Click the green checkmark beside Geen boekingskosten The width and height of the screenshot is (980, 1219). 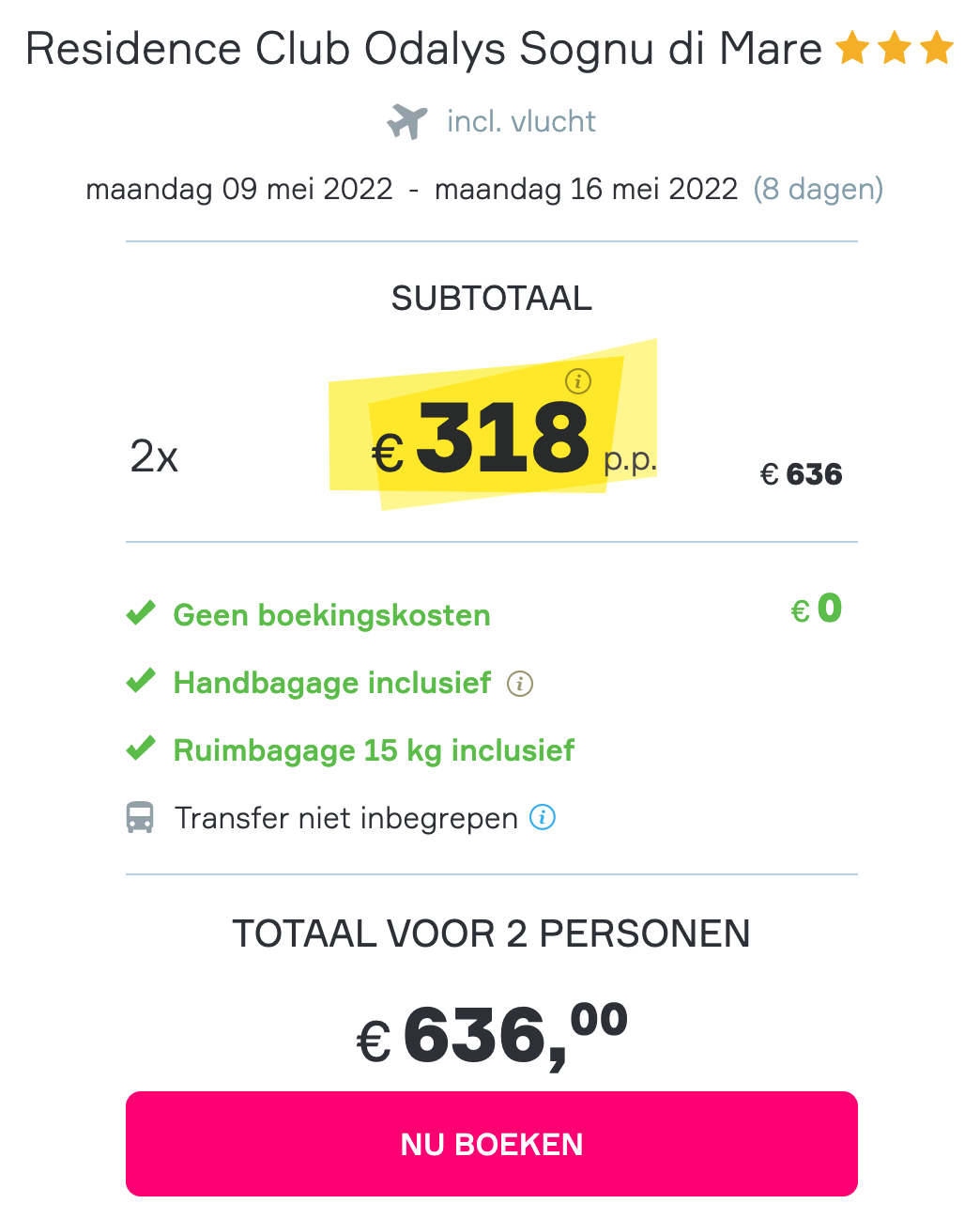click(x=141, y=613)
